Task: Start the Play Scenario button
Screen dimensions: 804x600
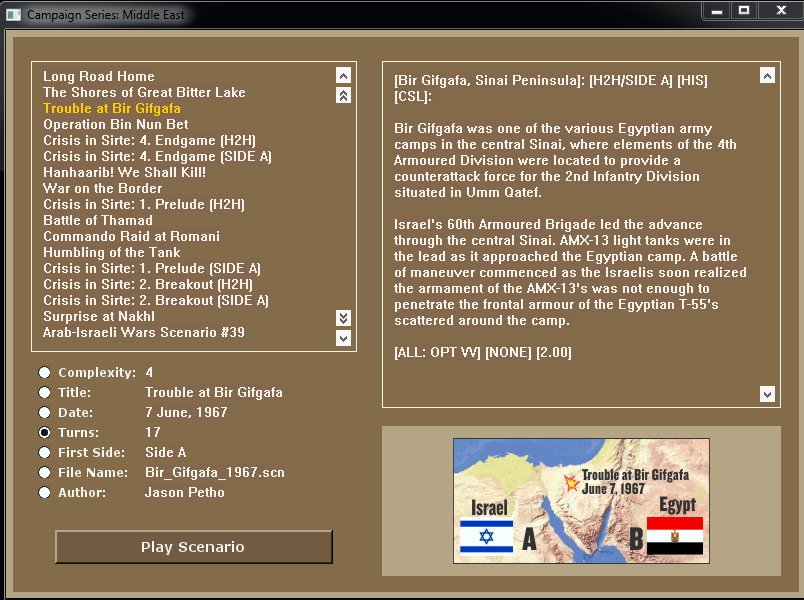Action: [x=194, y=547]
